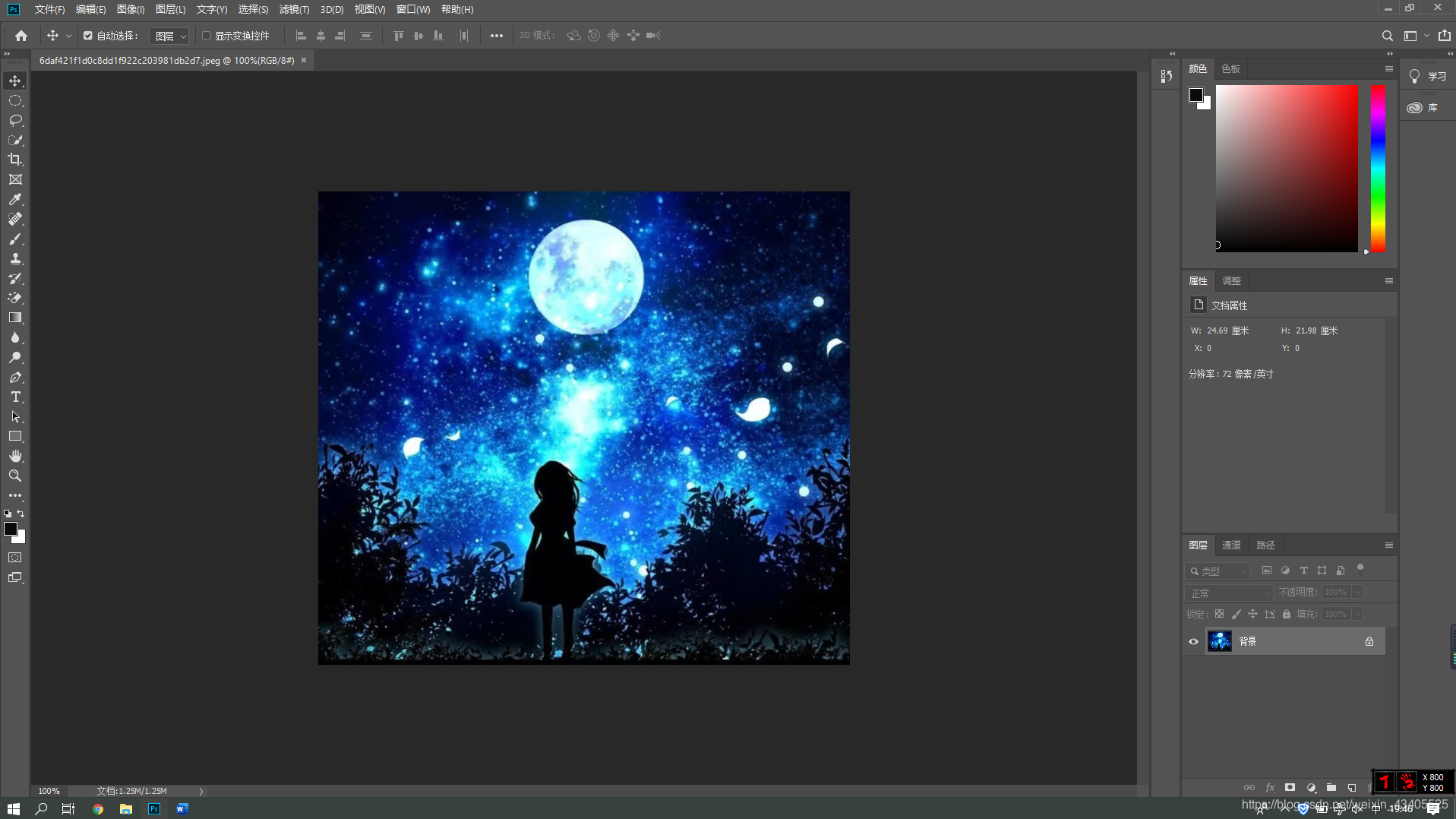Select the Clone Stamp tool
Screen dimensions: 1456x819
15,258
